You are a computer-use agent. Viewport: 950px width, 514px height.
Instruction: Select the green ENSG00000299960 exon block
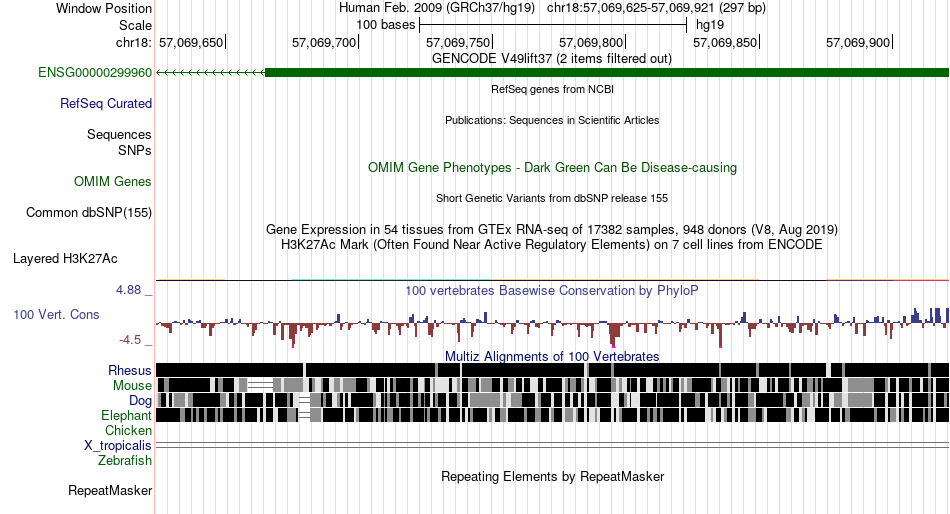pyautogui.click(x=607, y=73)
